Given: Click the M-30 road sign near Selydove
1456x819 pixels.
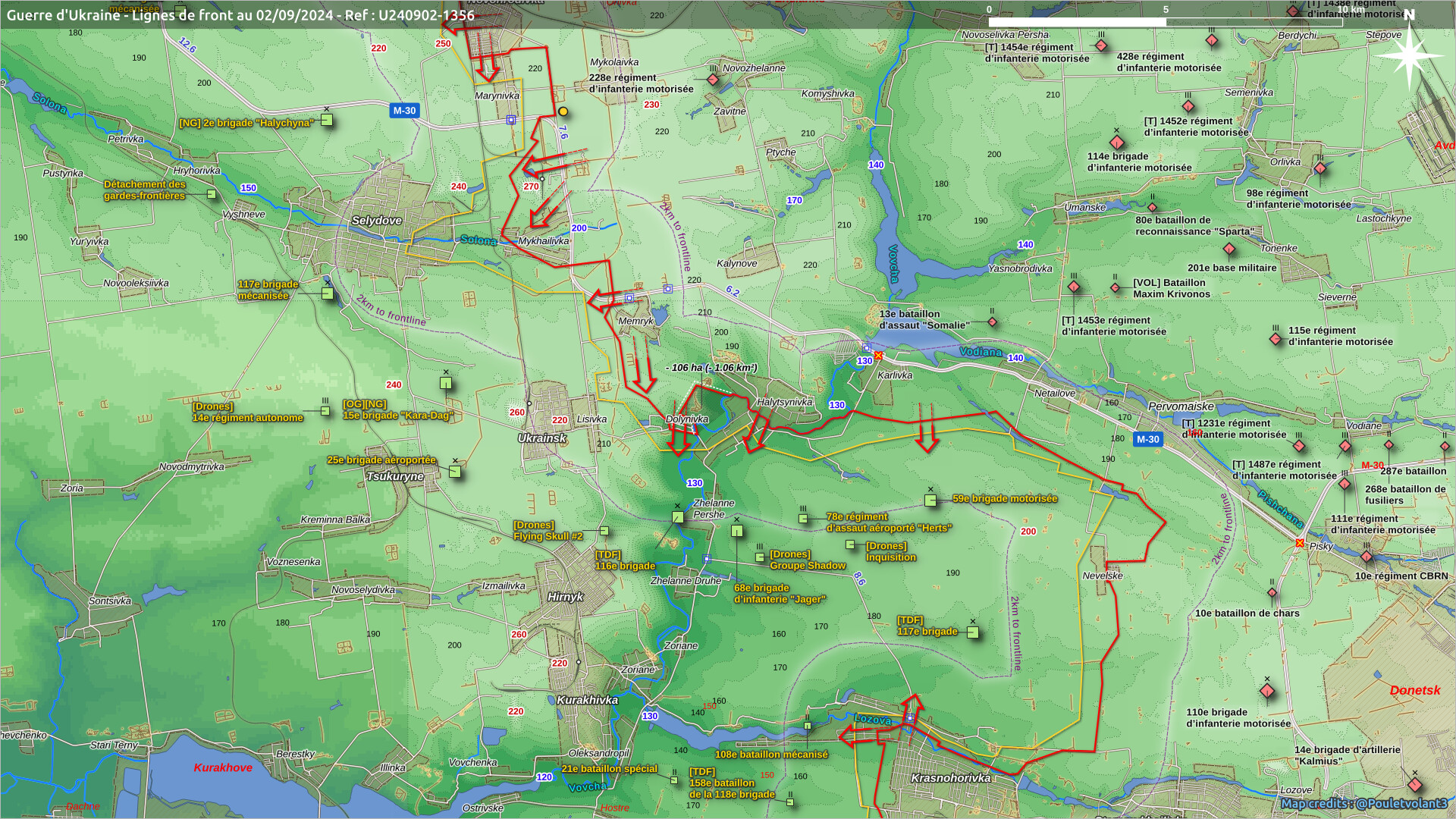Looking at the screenshot, I should 404,111.
